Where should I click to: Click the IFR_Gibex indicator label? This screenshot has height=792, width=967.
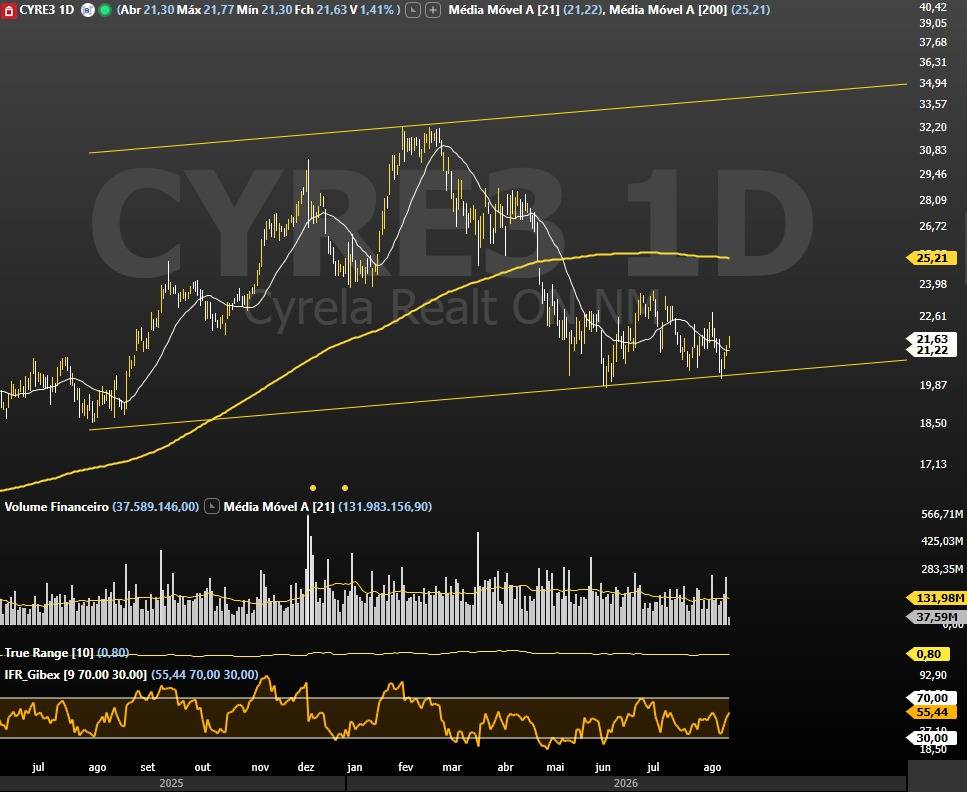point(76,675)
